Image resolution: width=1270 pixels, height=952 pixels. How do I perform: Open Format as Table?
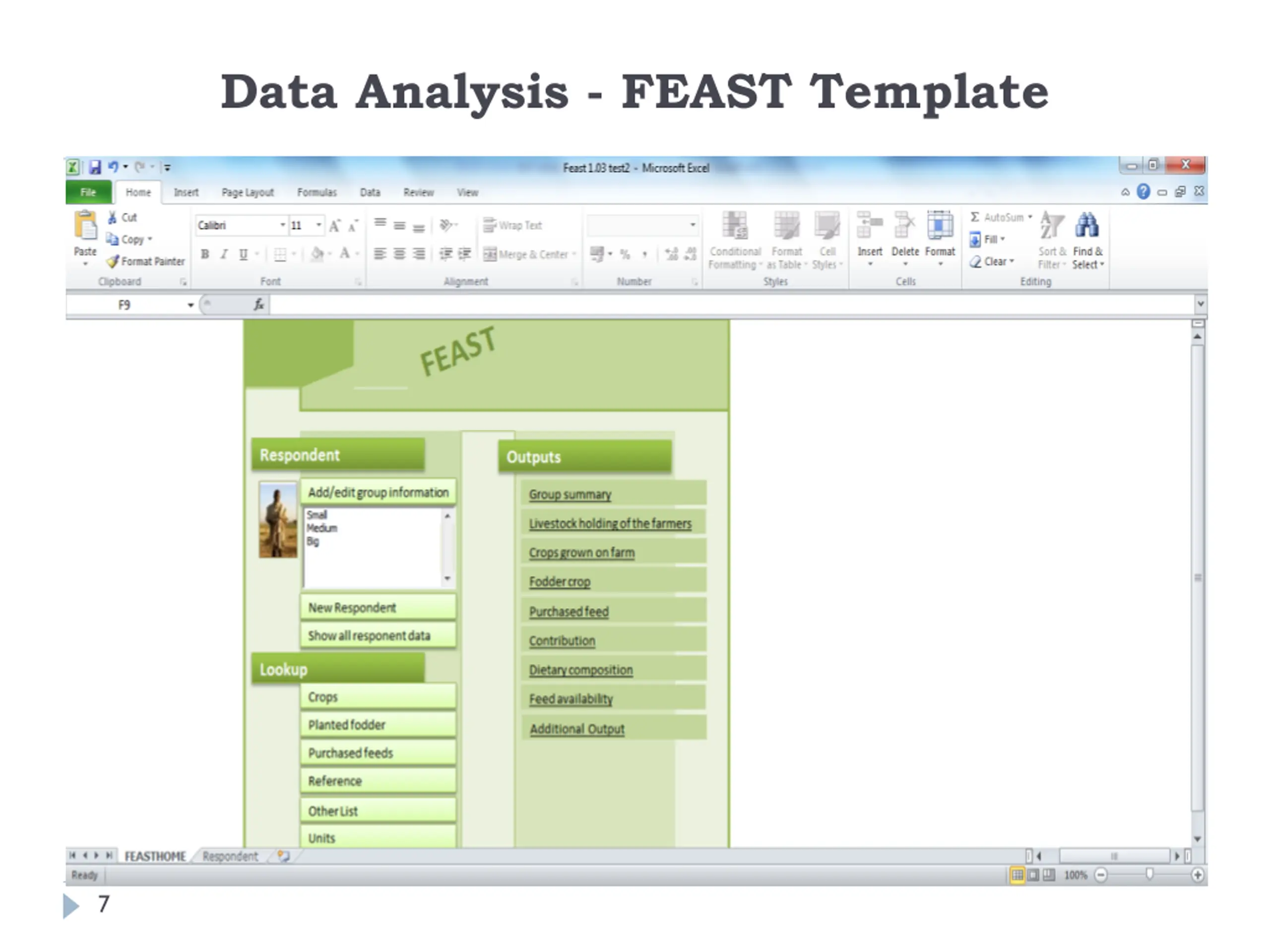pyautogui.click(x=787, y=240)
